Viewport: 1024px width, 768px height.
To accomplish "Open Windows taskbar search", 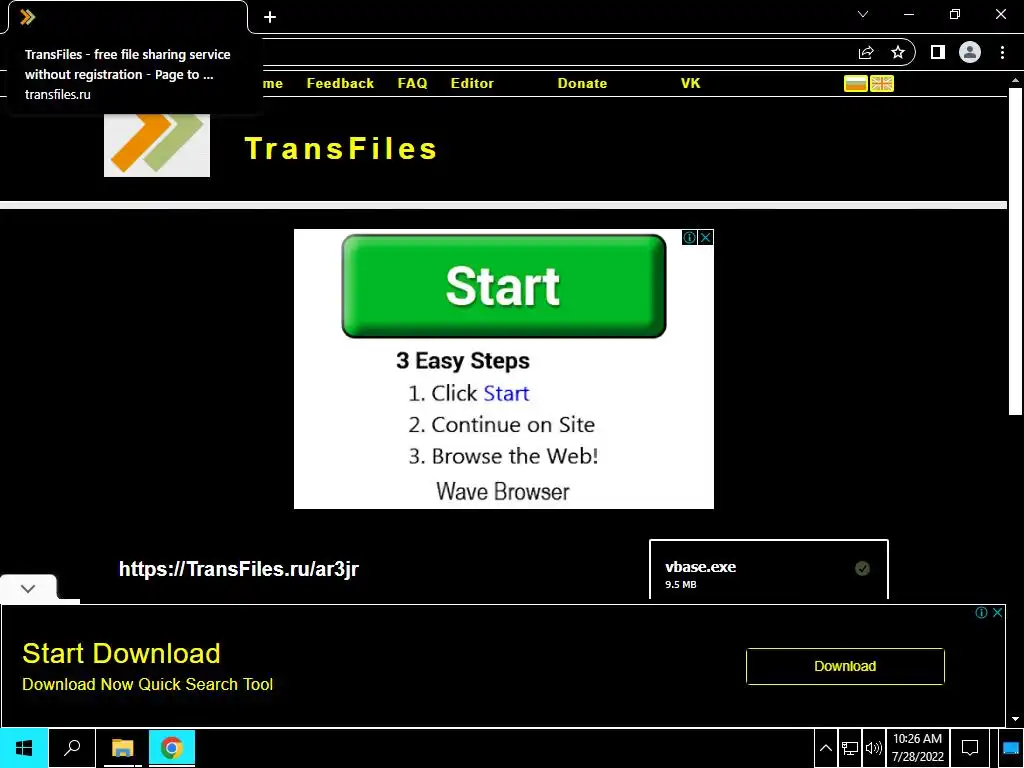I will click(72, 748).
